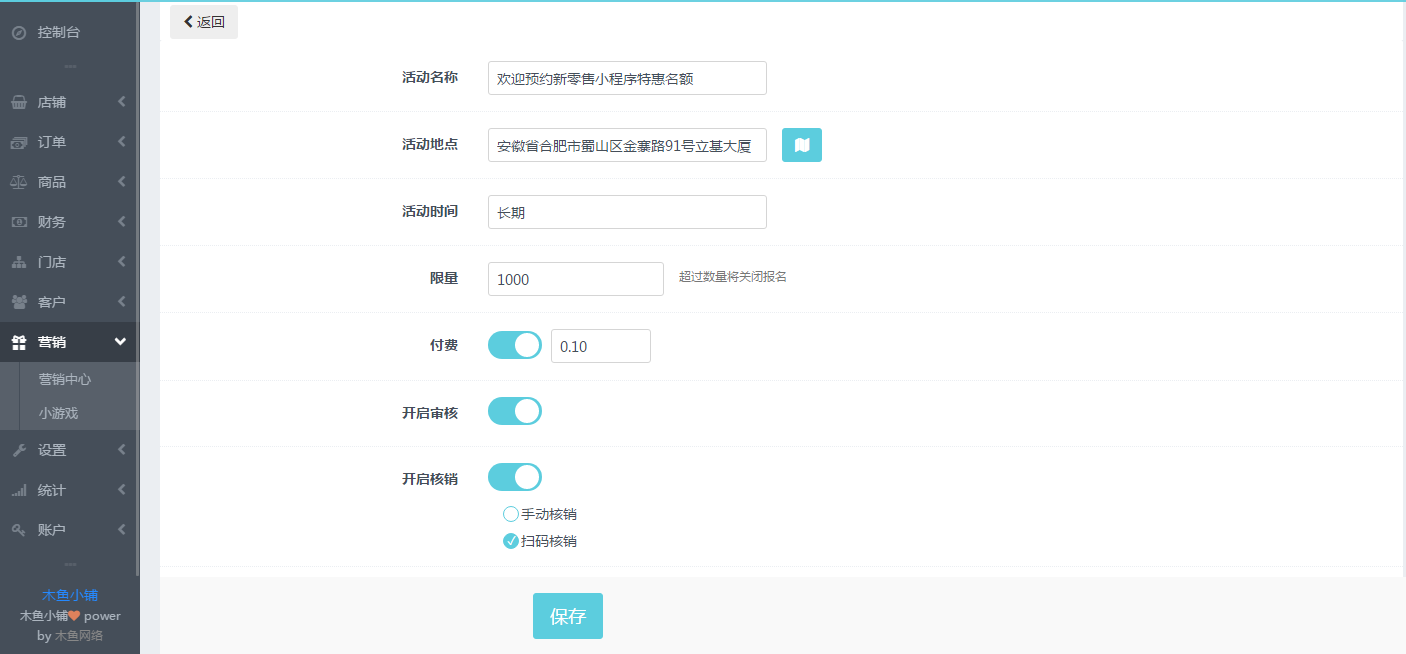The height and width of the screenshot is (654, 1406).
Task: Click the sitemap icon for 门店
Action: click(18, 262)
